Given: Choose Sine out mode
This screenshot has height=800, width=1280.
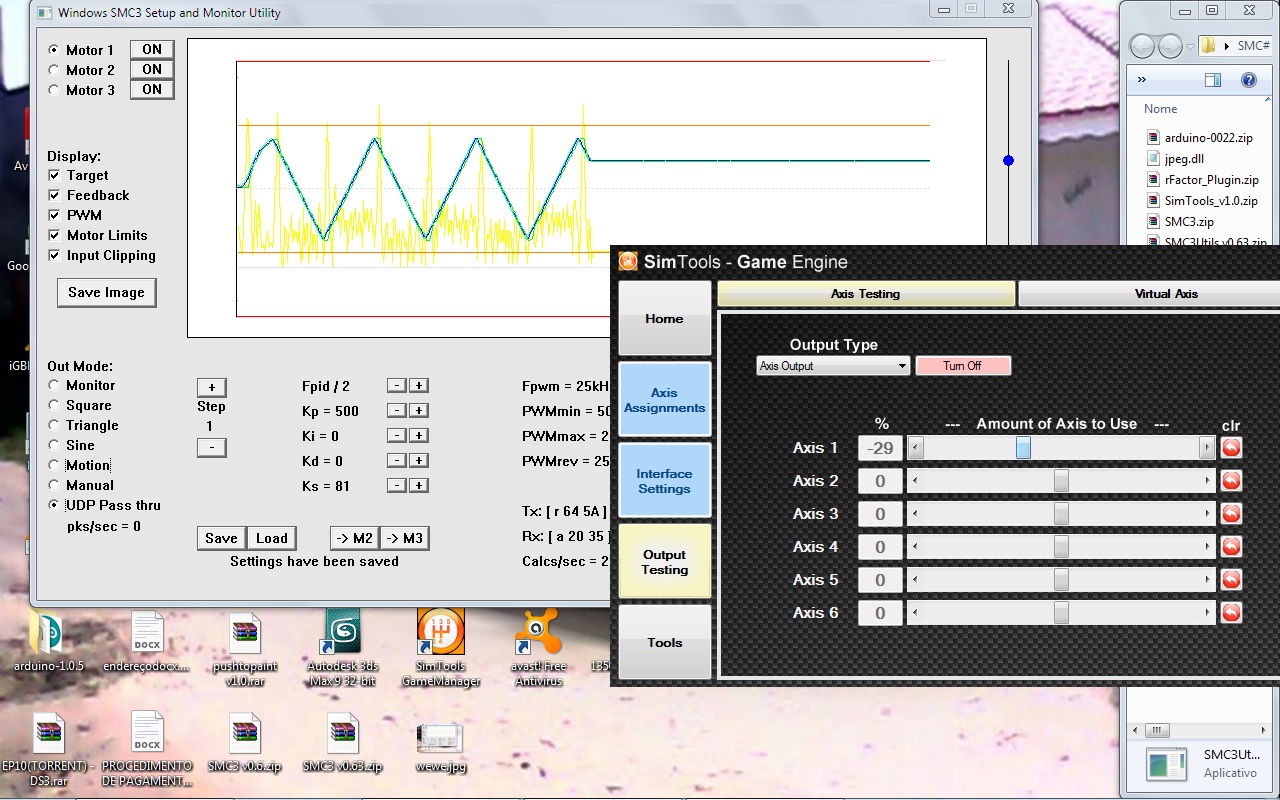Looking at the screenshot, I should coord(54,445).
